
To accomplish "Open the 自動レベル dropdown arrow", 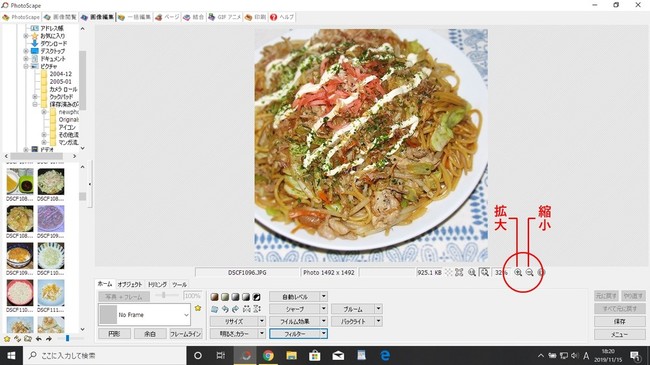I will coord(324,297).
